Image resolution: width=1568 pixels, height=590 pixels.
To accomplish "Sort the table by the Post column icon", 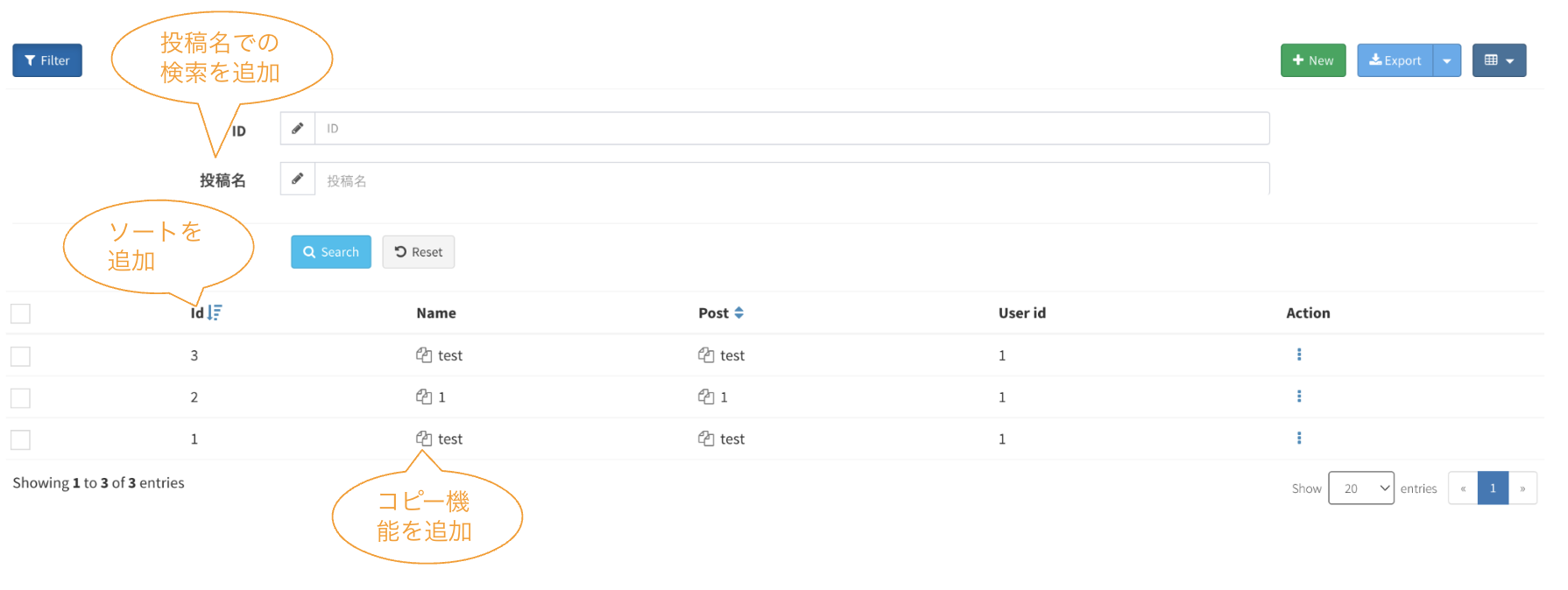I will tap(739, 313).
